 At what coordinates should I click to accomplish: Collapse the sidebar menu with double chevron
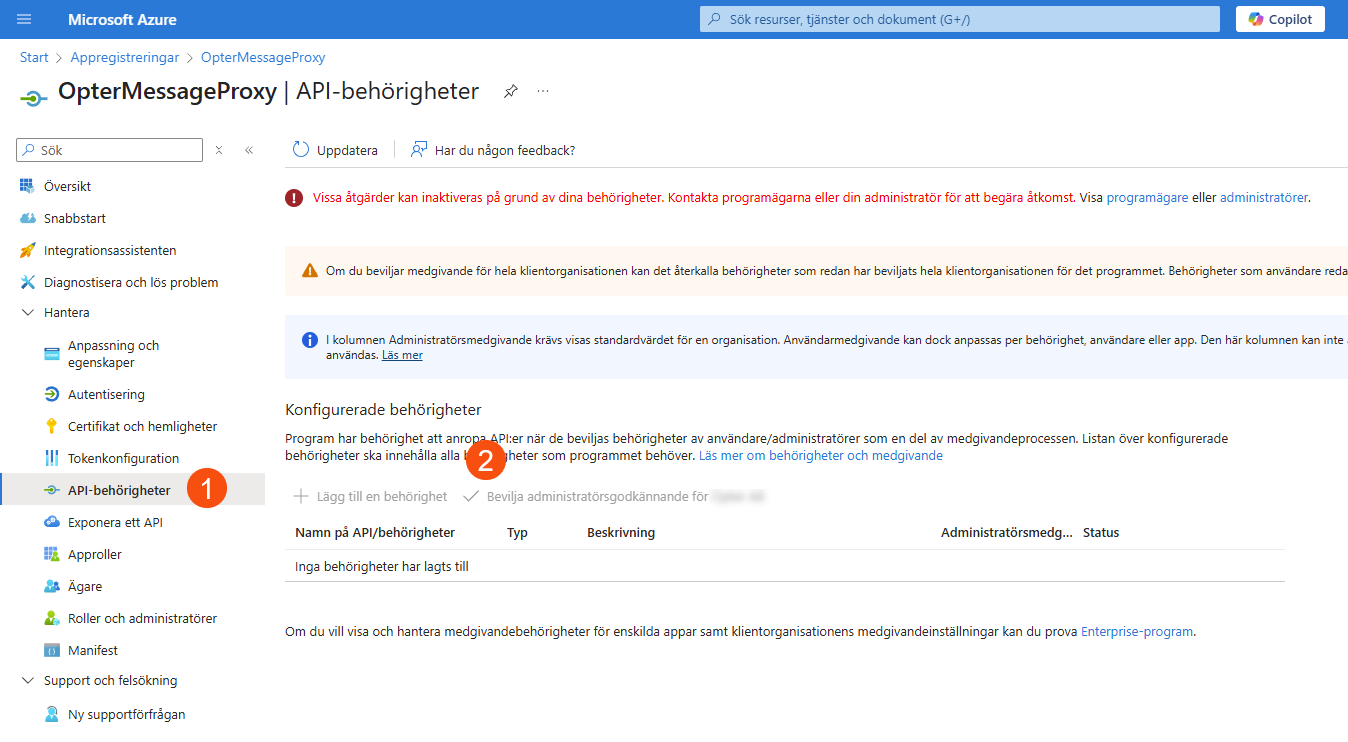(x=249, y=150)
